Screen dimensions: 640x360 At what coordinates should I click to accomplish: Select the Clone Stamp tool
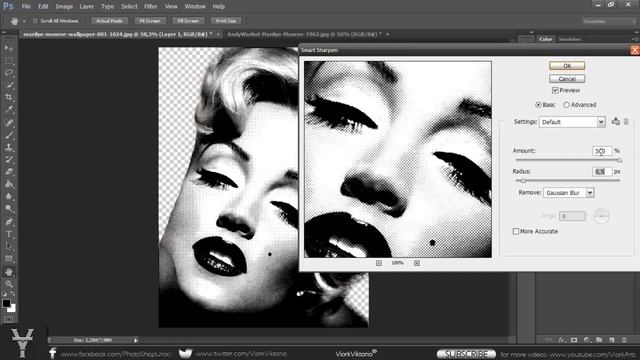9,147
